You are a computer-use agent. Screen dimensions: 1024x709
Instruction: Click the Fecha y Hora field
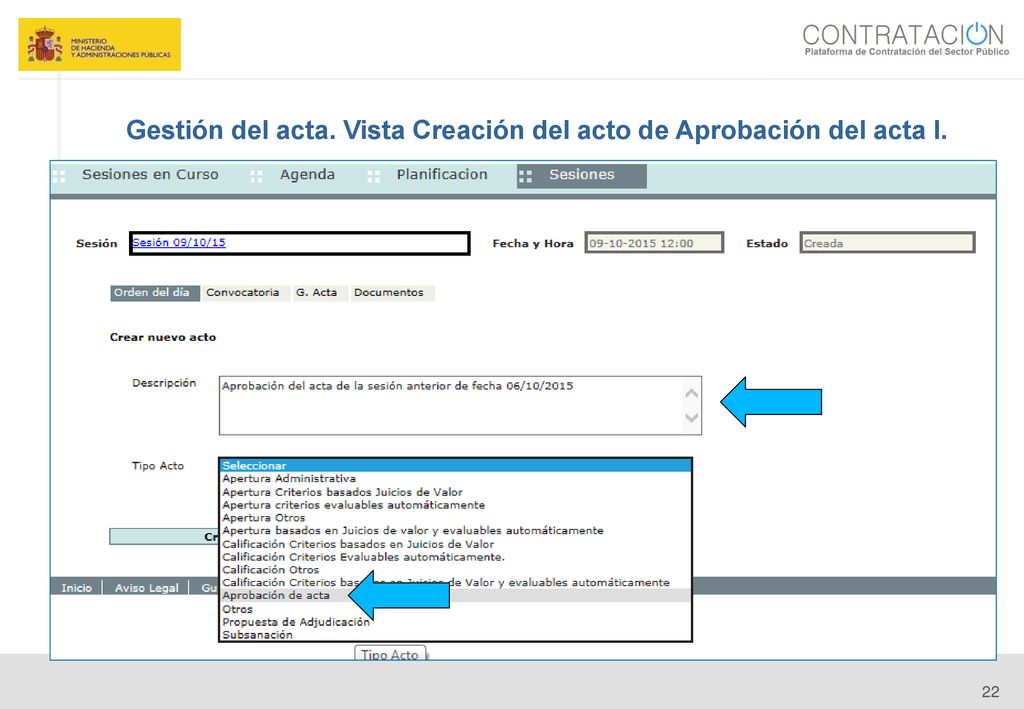(654, 243)
